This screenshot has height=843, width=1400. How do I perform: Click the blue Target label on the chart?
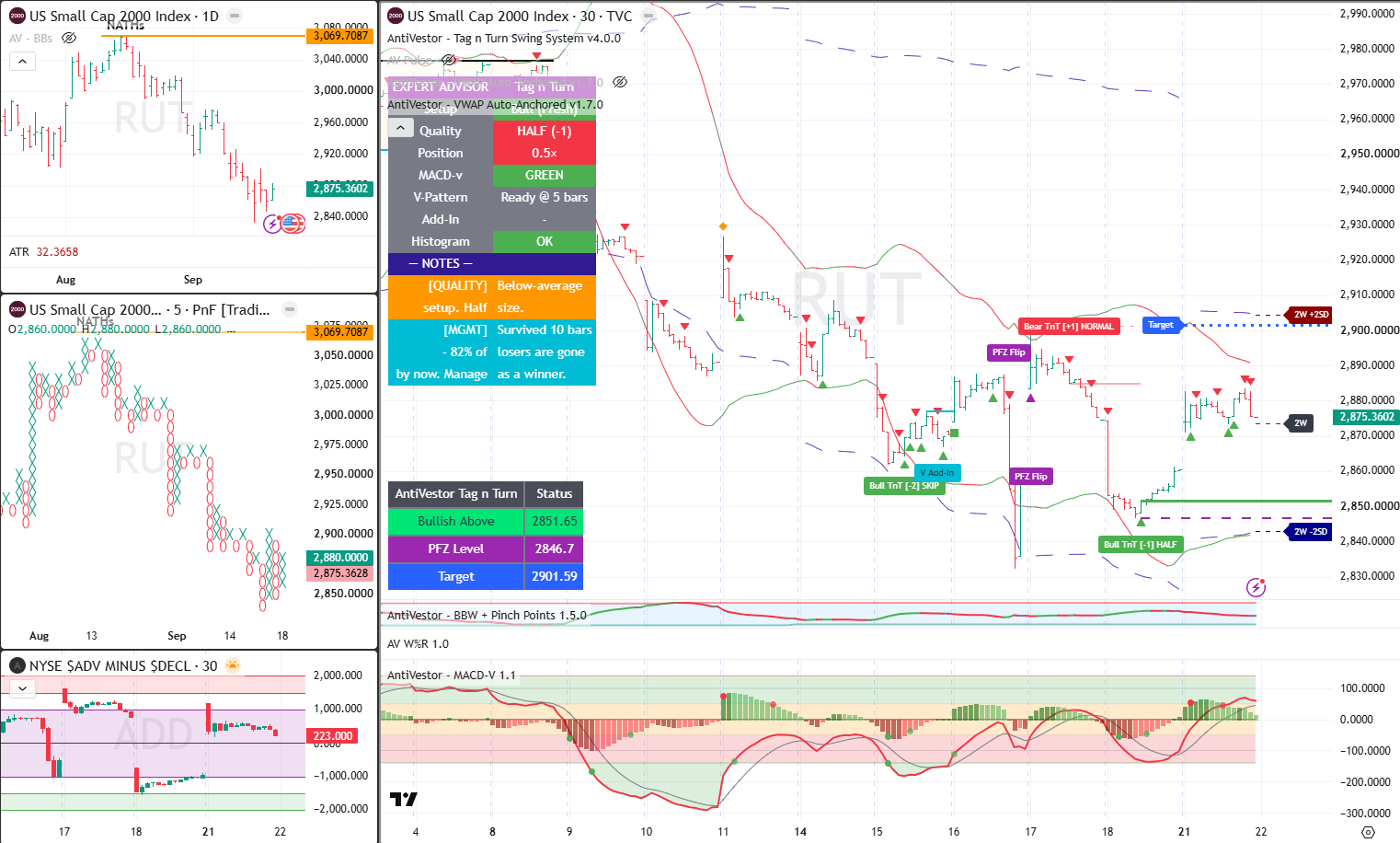1161,324
